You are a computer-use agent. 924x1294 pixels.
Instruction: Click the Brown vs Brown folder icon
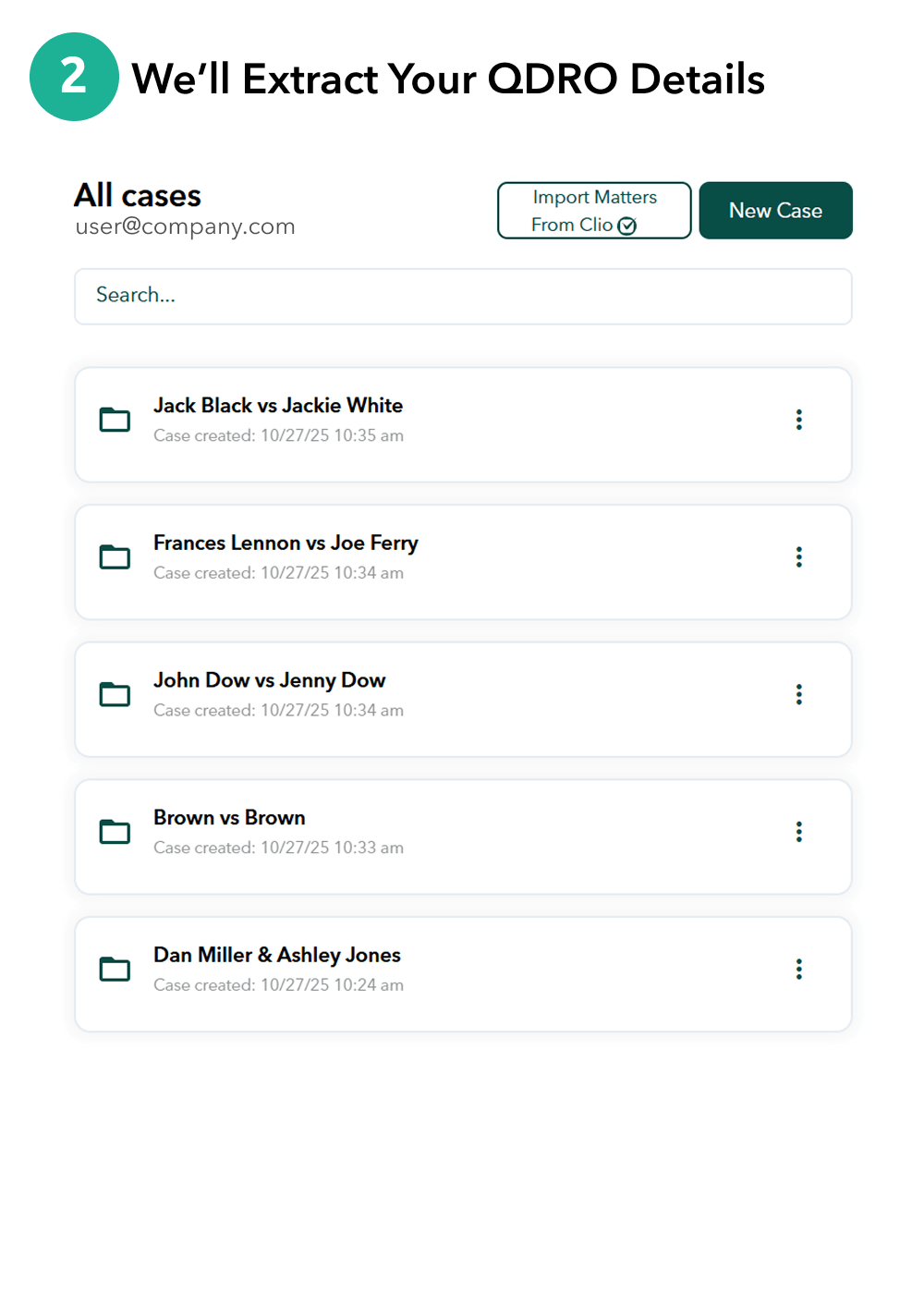click(115, 832)
